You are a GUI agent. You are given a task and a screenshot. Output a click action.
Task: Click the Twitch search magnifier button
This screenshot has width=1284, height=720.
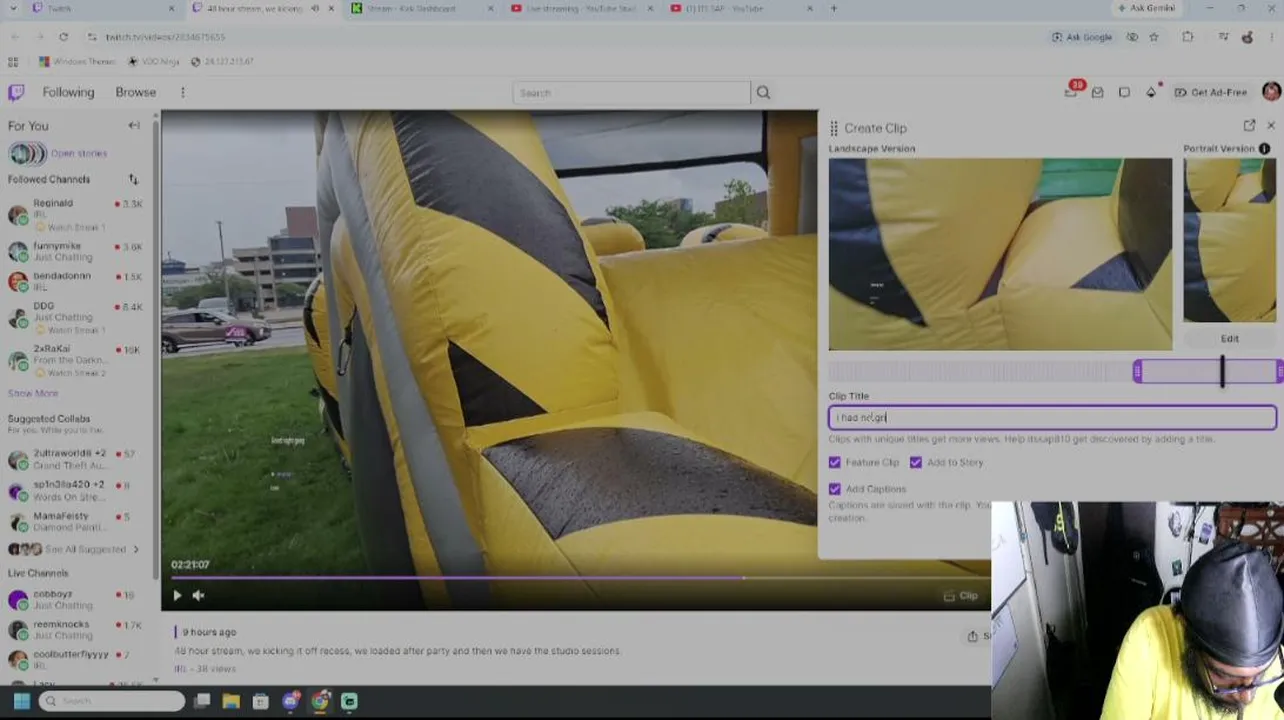[x=763, y=93]
